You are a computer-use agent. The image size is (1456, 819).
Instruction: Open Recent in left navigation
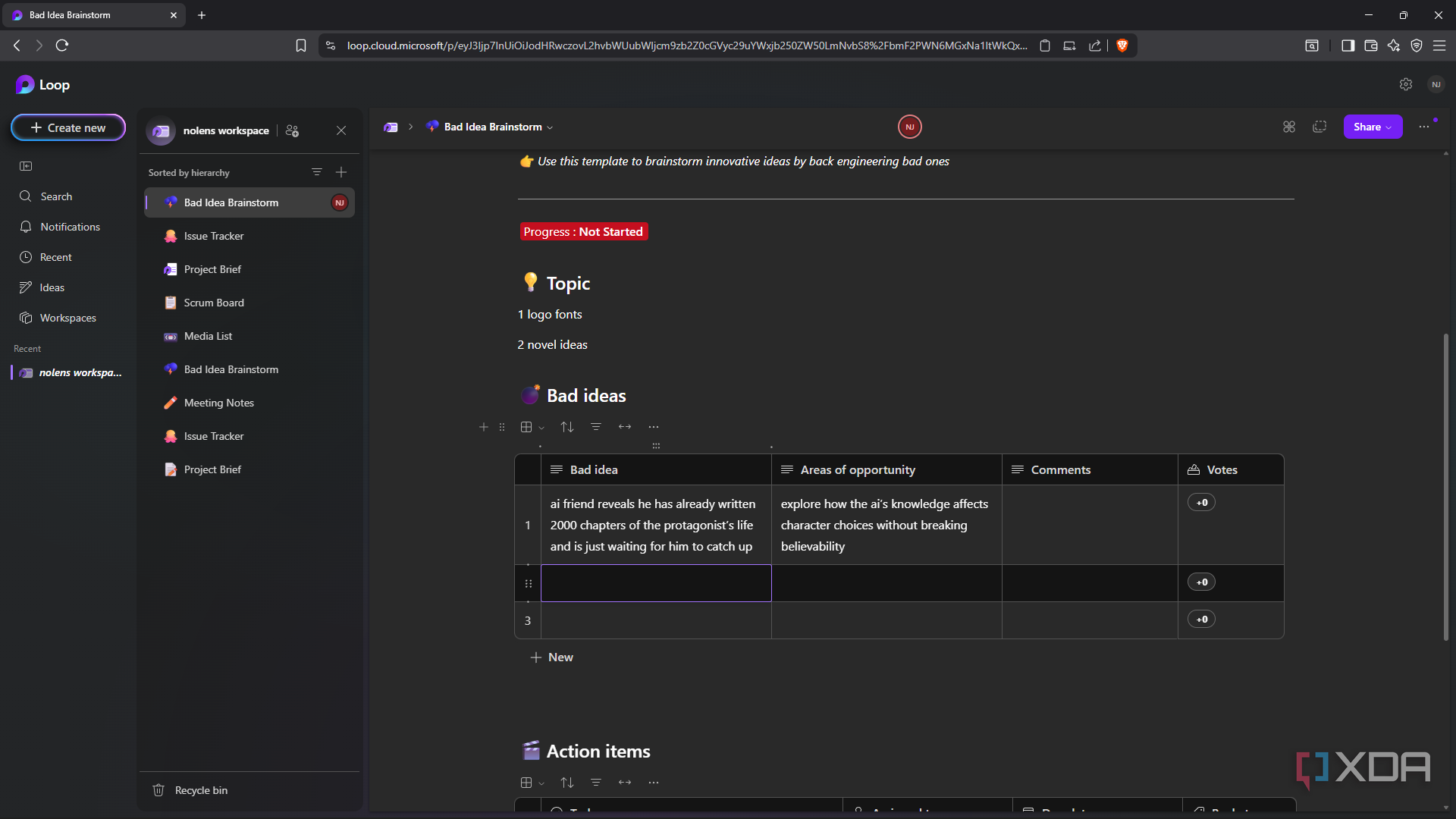(x=45, y=257)
